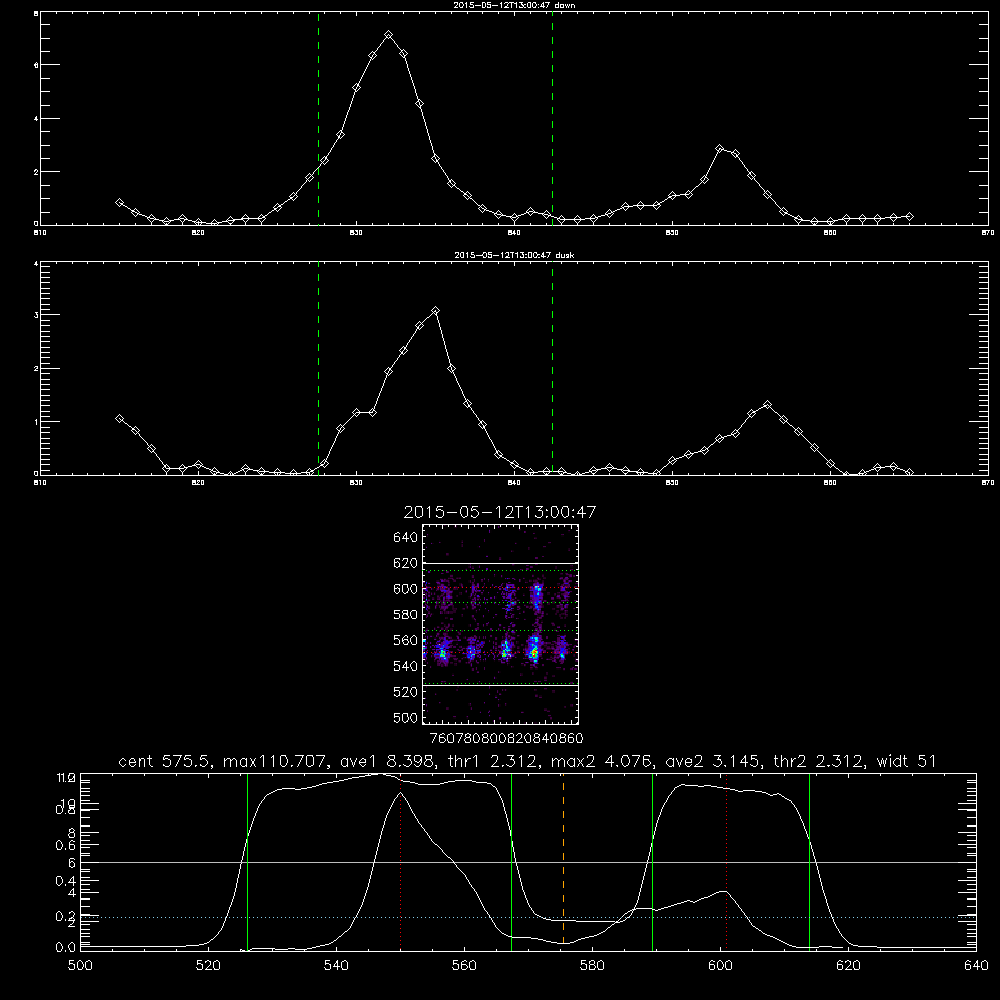The image size is (1000, 1000).
Task: Select 'thr2 2.312' in the stats header
Action: [x=820, y=761]
